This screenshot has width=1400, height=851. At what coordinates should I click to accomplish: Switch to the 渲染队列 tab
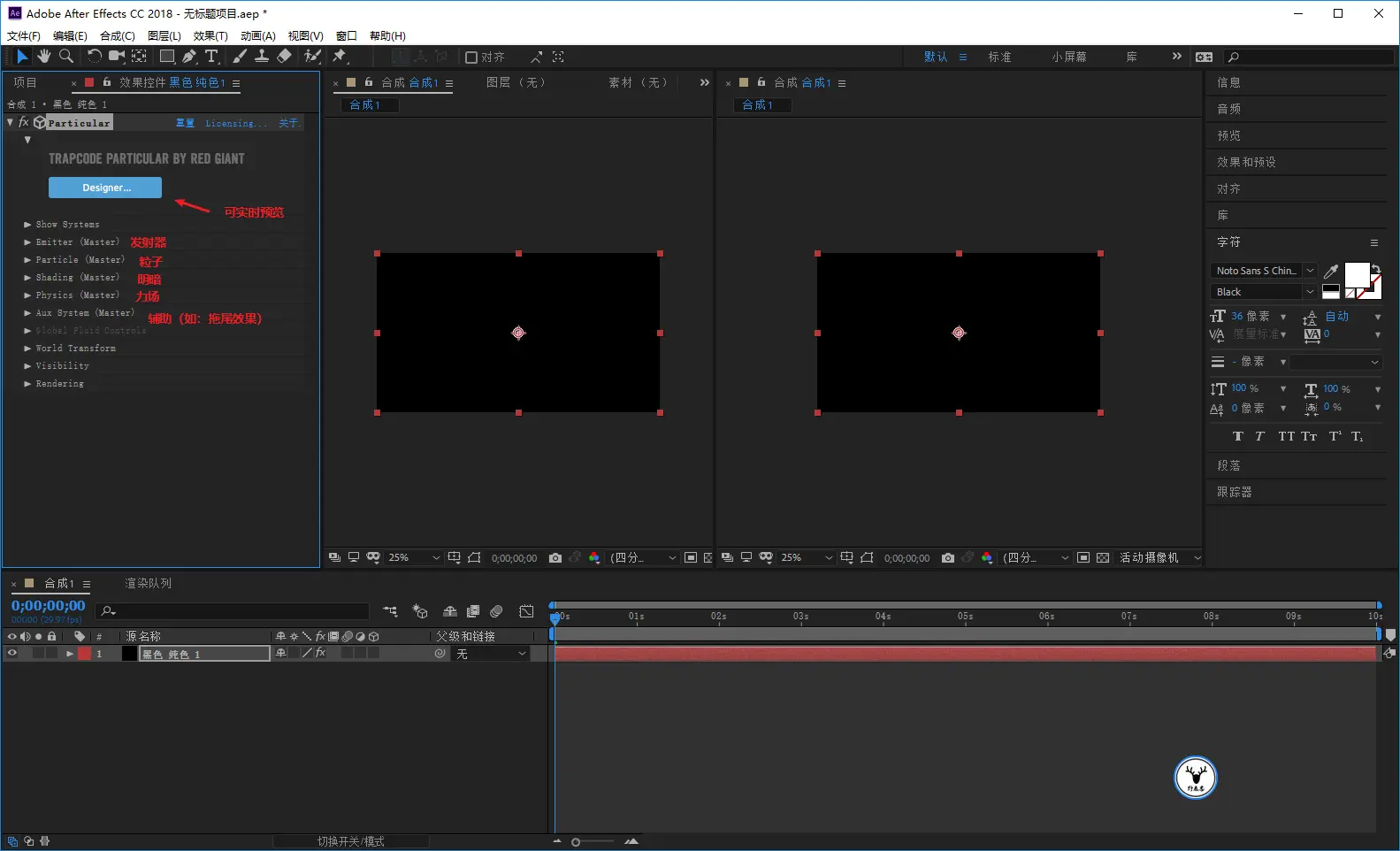[148, 584]
